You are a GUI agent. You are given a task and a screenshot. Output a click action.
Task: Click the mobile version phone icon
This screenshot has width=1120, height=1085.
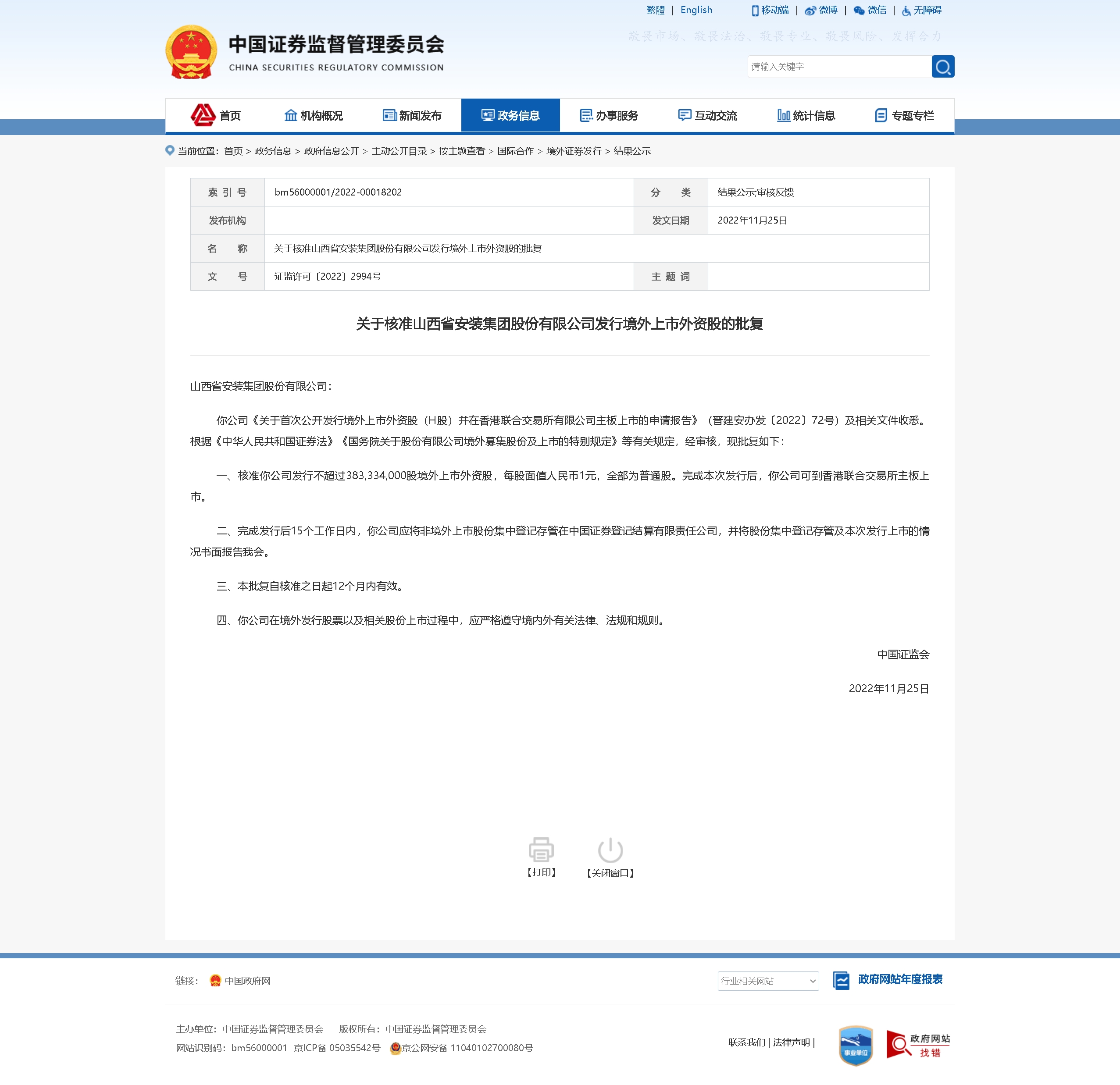pos(755,11)
